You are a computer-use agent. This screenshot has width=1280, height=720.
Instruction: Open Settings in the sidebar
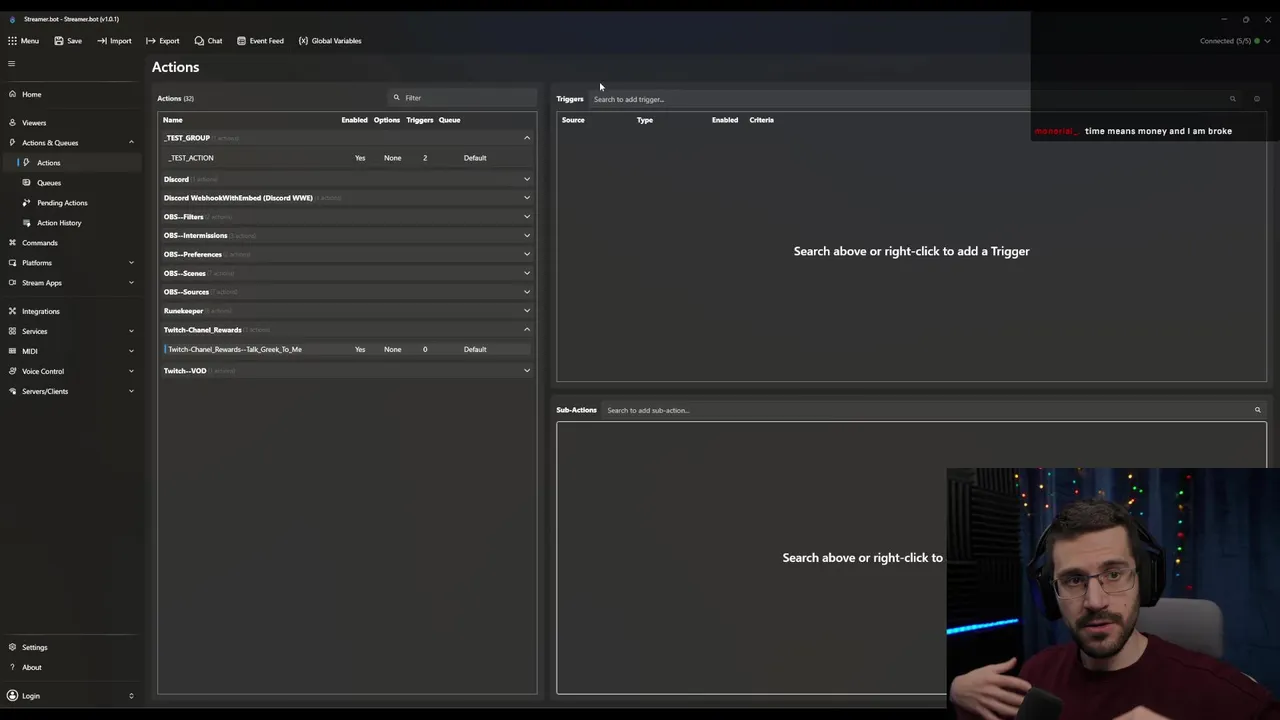point(70,647)
